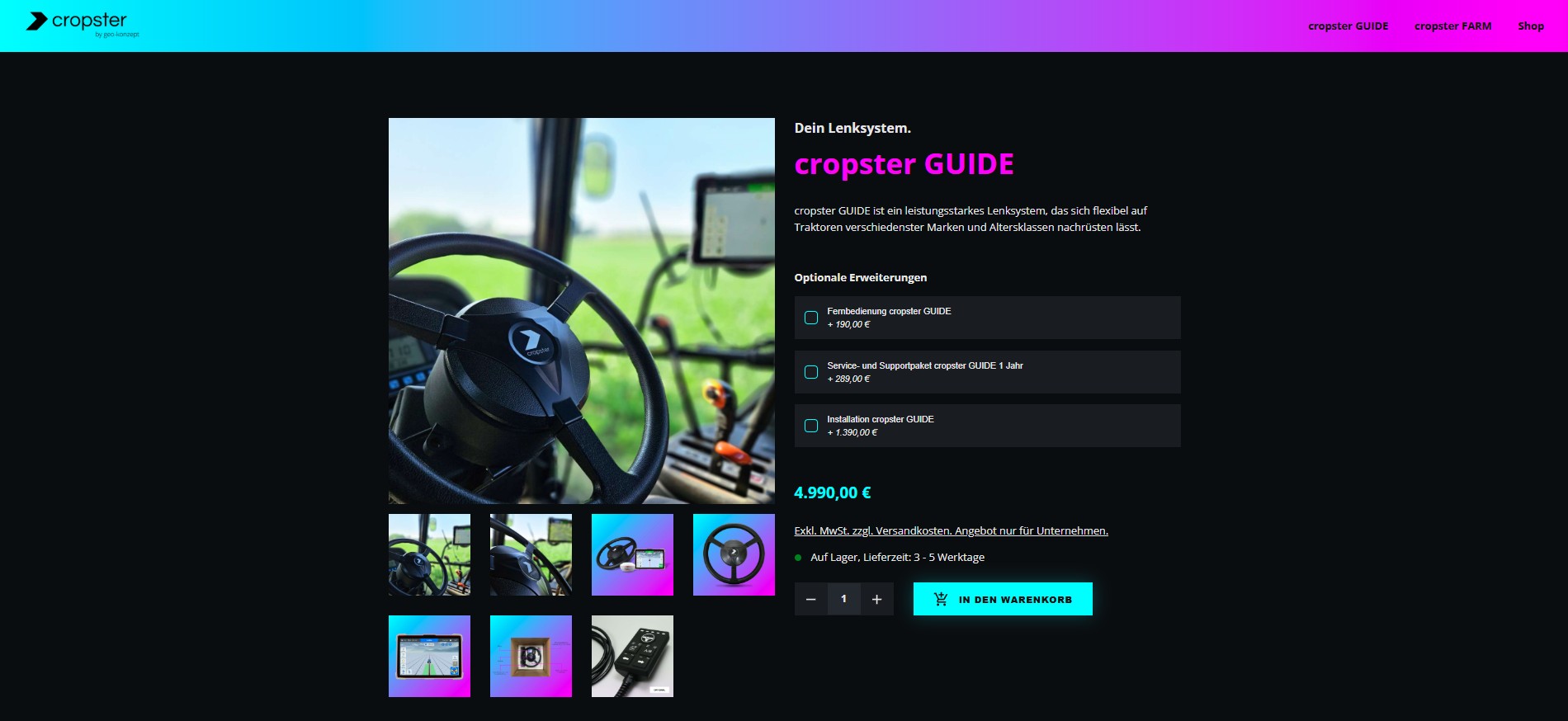Select the Installation cropster GUIDE checkbox

point(811,426)
